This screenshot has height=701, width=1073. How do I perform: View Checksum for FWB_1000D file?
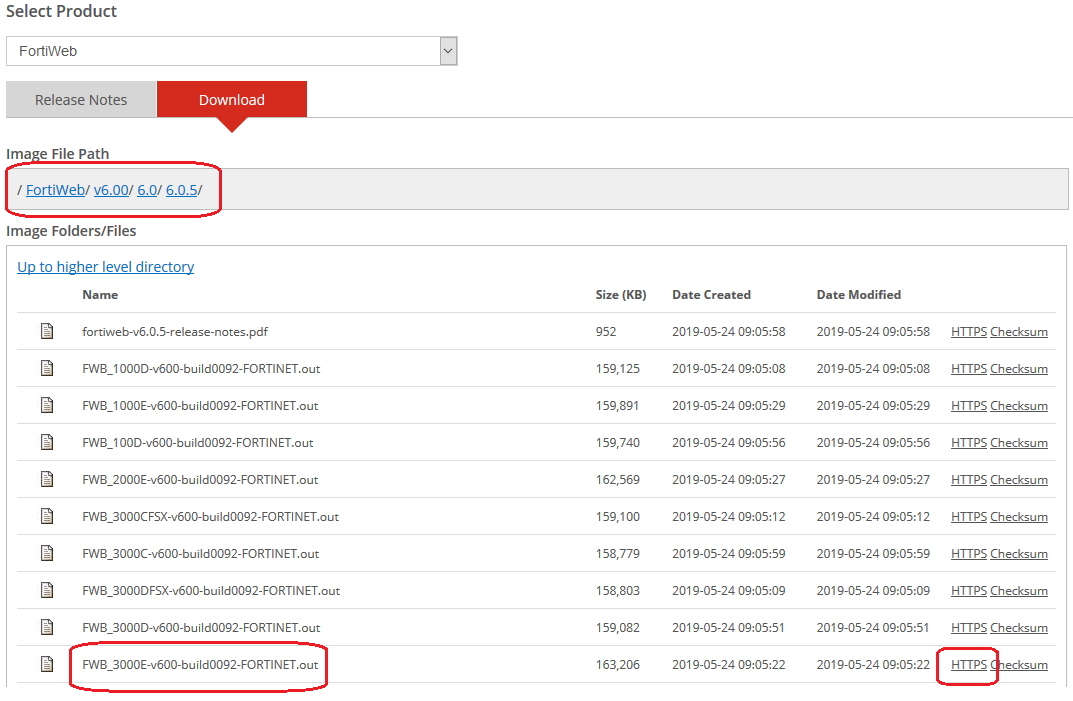pos(1019,369)
